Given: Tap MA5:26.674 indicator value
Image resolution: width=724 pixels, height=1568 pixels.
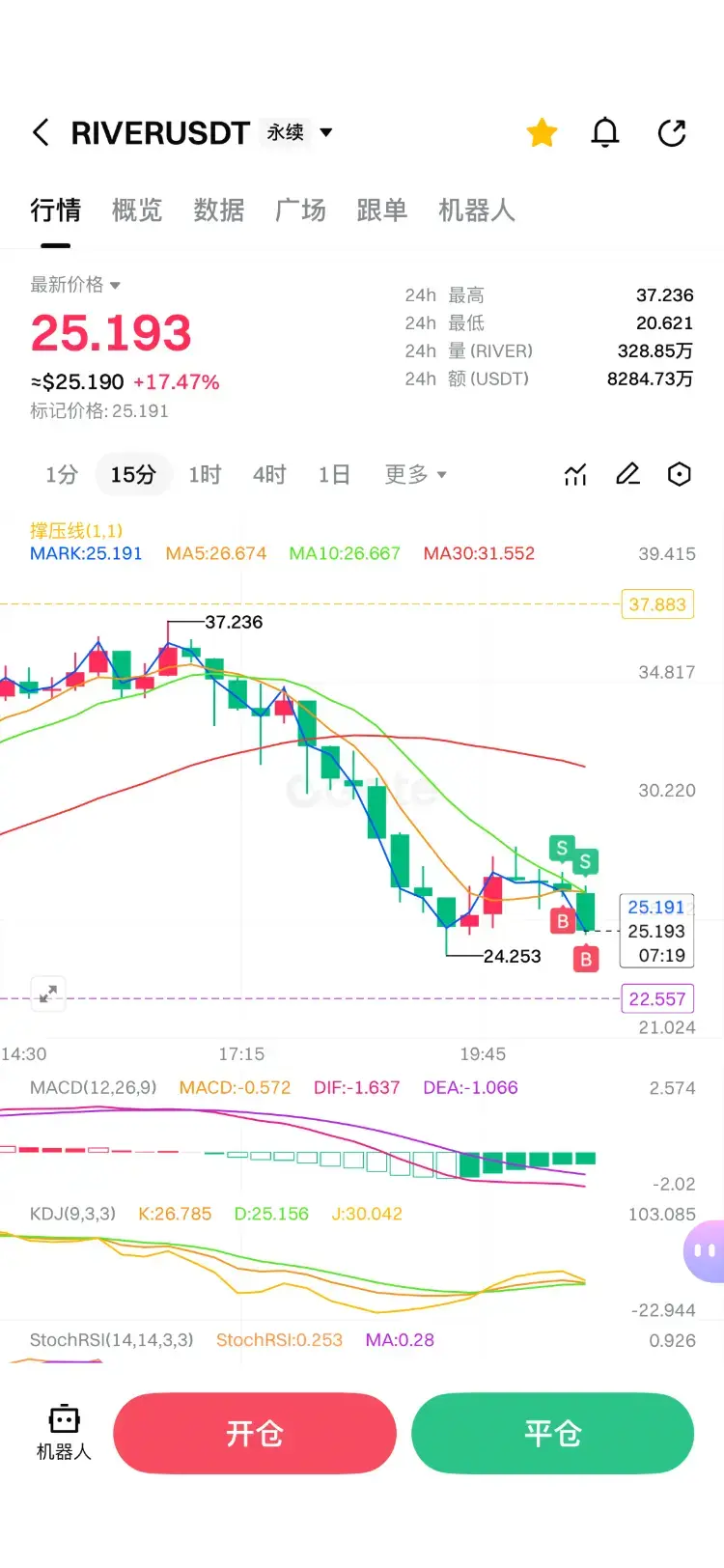Looking at the screenshot, I should [216, 553].
